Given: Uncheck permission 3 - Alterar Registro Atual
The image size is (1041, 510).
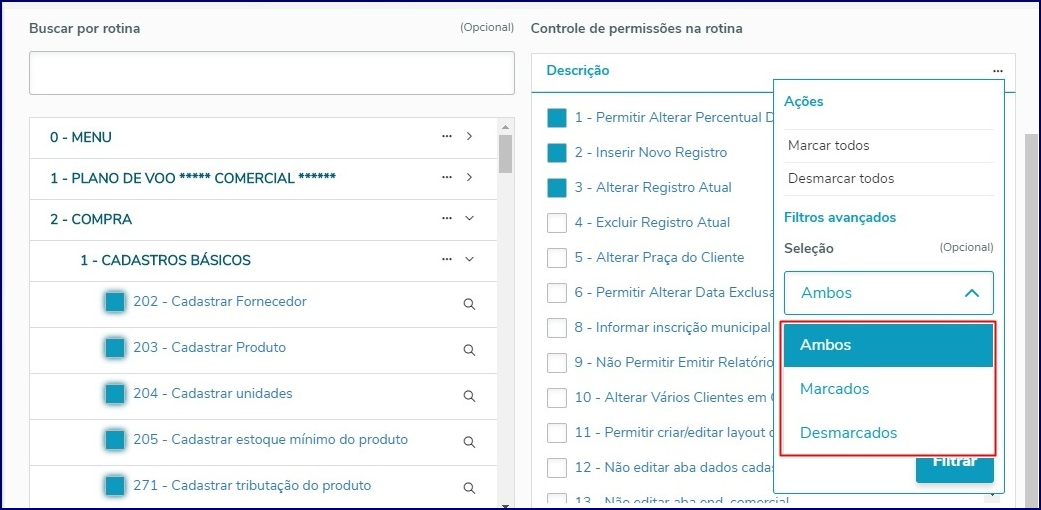Looking at the screenshot, I should click(556, 188).
